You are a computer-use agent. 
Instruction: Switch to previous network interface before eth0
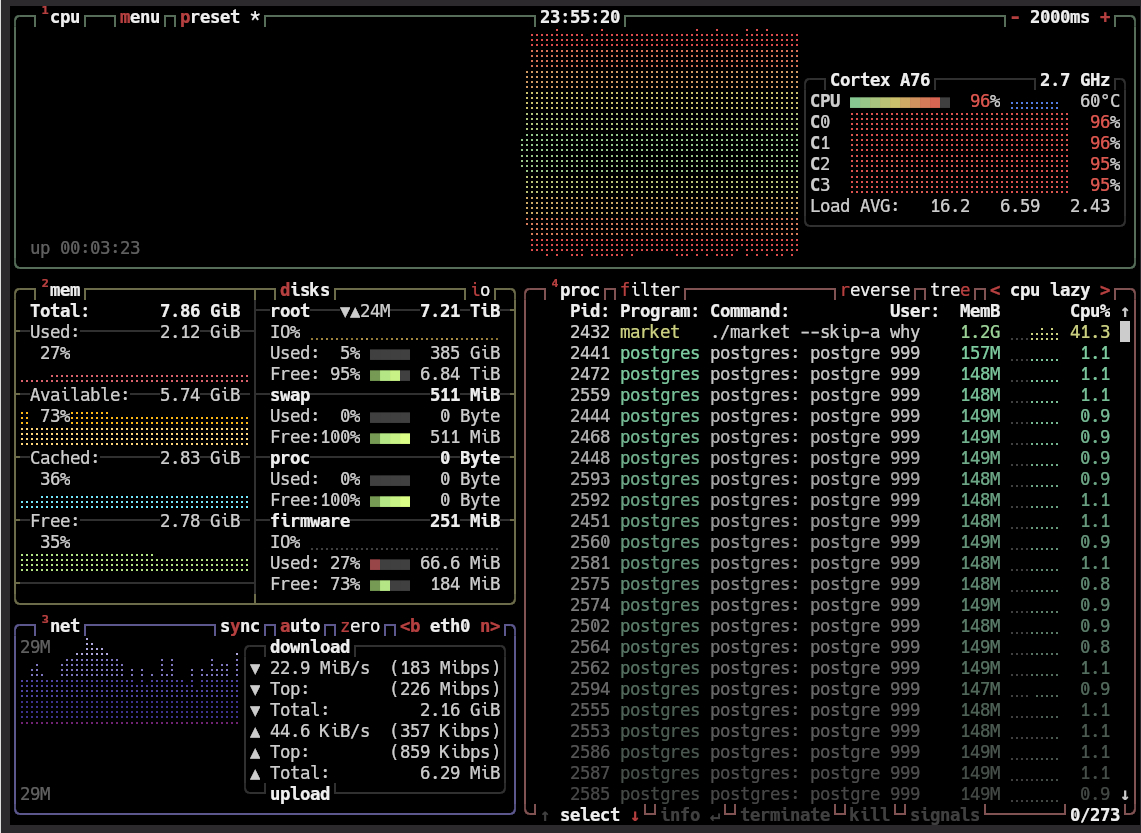pos(410,626)
